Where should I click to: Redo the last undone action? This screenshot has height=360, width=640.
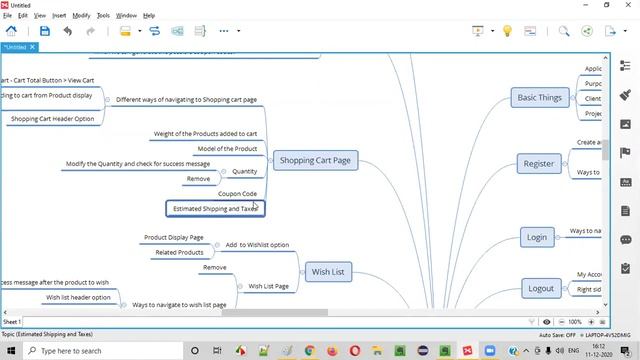tap(91, 31)
